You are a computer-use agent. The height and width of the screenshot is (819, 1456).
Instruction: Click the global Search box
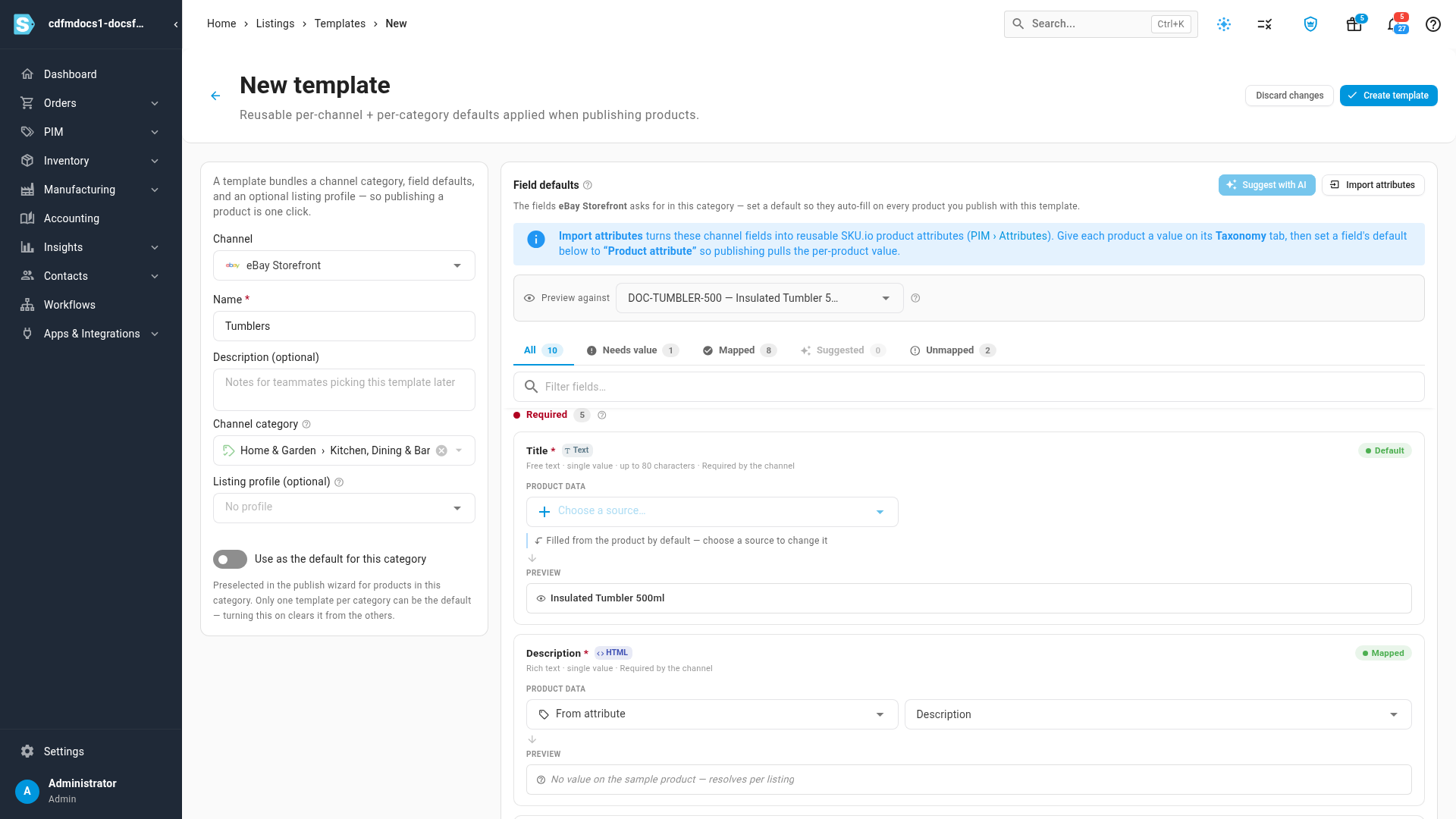coord(1100,24)
